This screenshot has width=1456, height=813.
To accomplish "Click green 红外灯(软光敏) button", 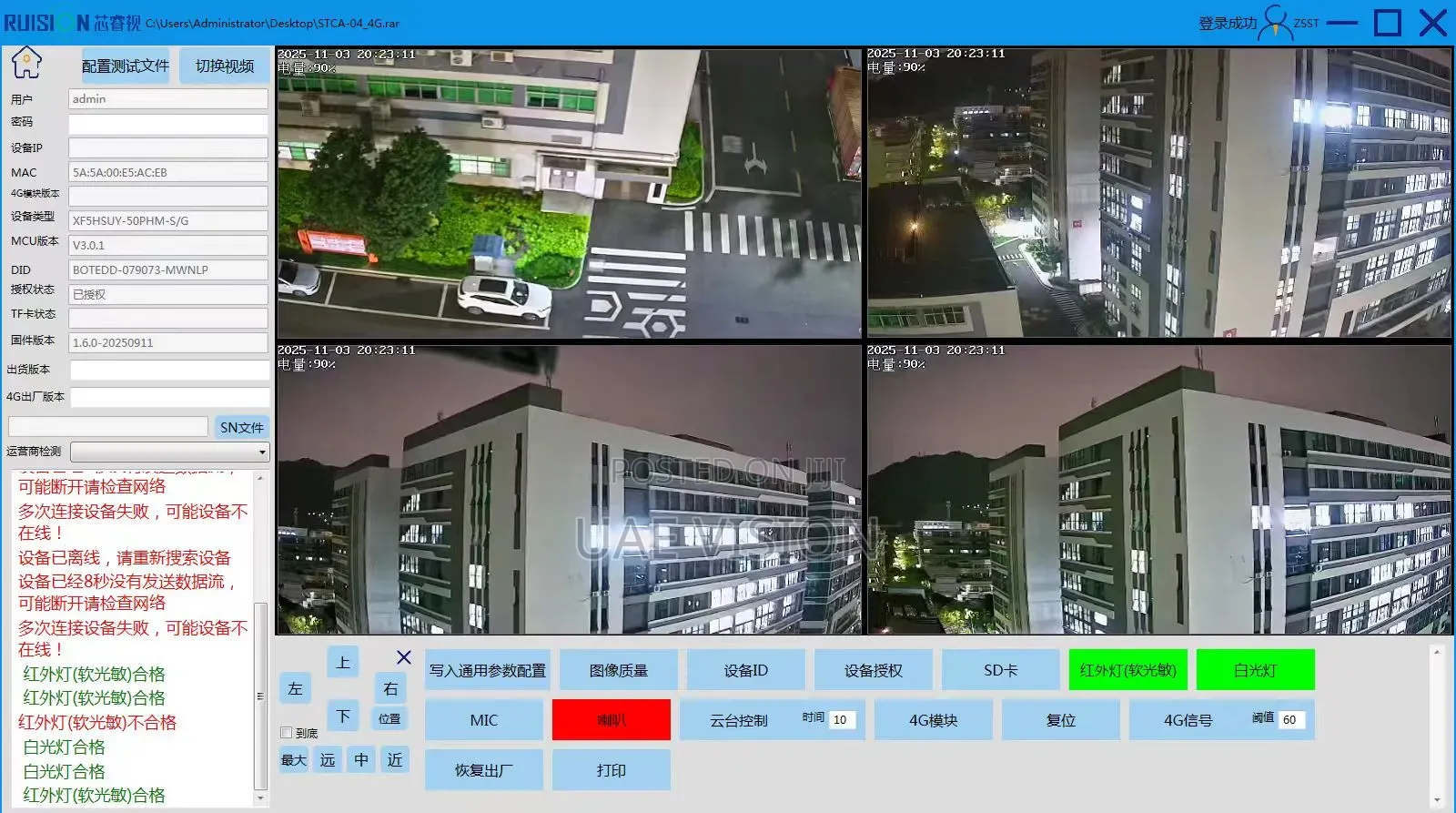I will (x=1128, y=670).
